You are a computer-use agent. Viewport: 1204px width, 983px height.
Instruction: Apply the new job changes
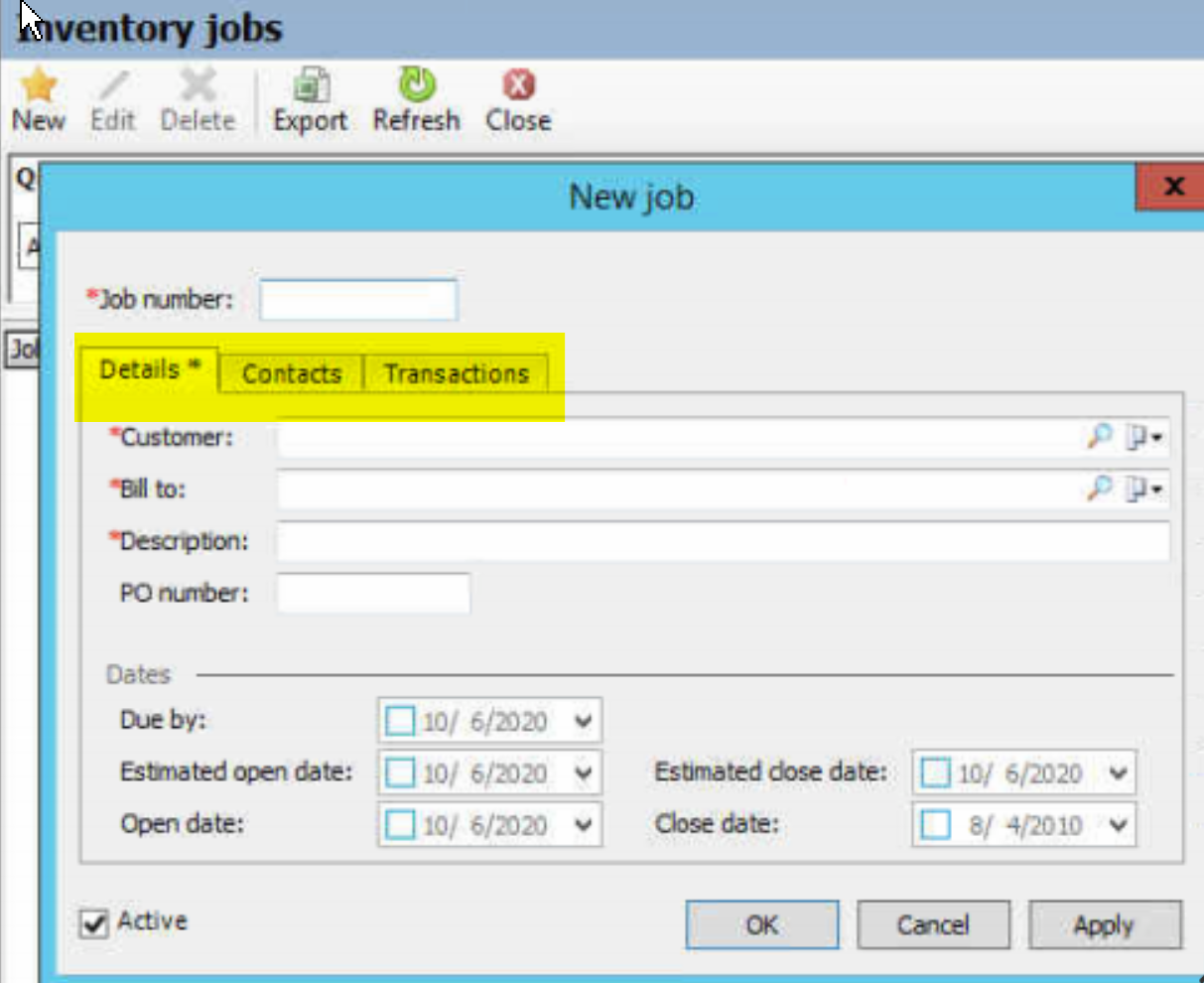tap(1105, 924)
